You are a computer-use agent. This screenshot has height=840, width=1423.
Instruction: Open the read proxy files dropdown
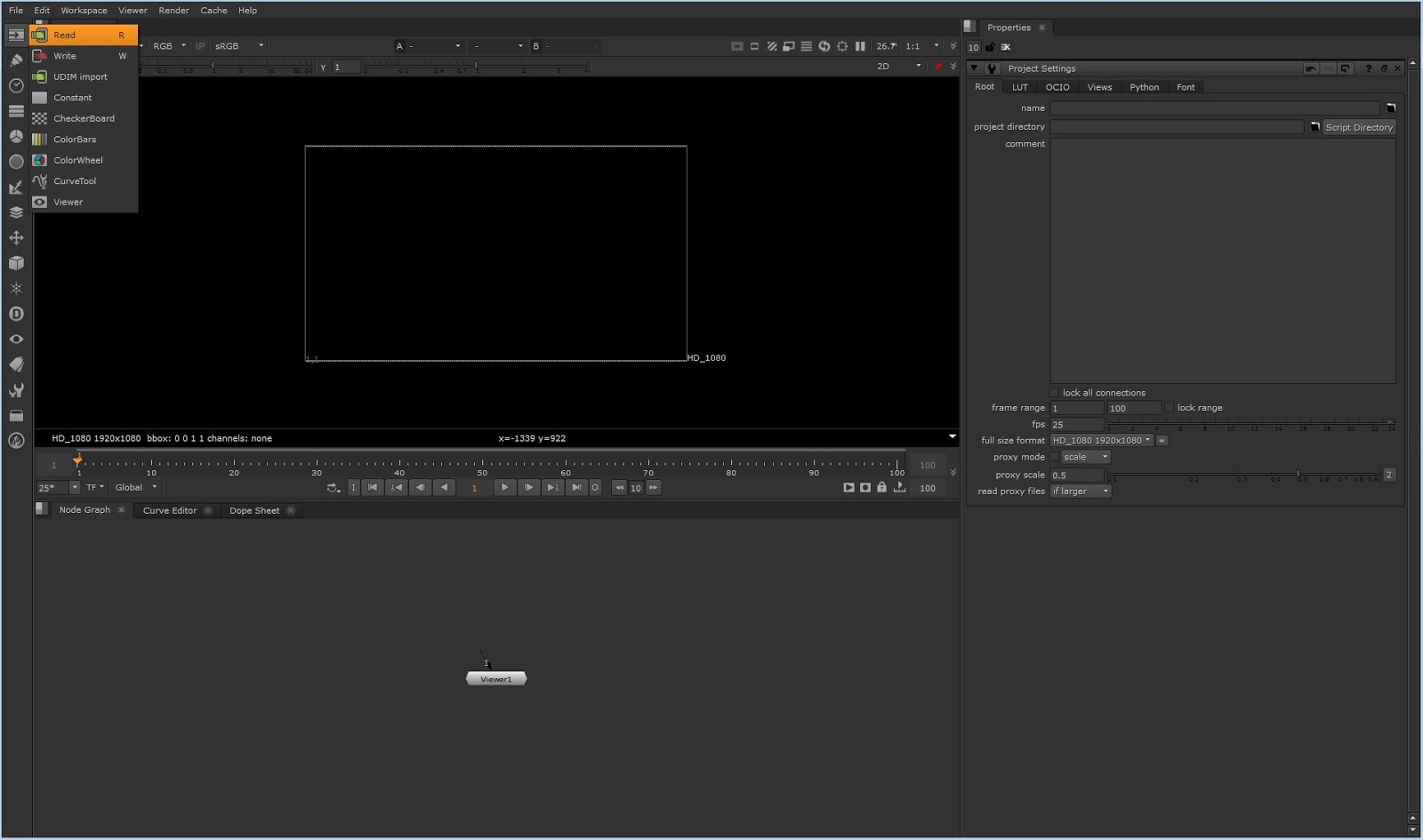click(x=1080, y=491)
